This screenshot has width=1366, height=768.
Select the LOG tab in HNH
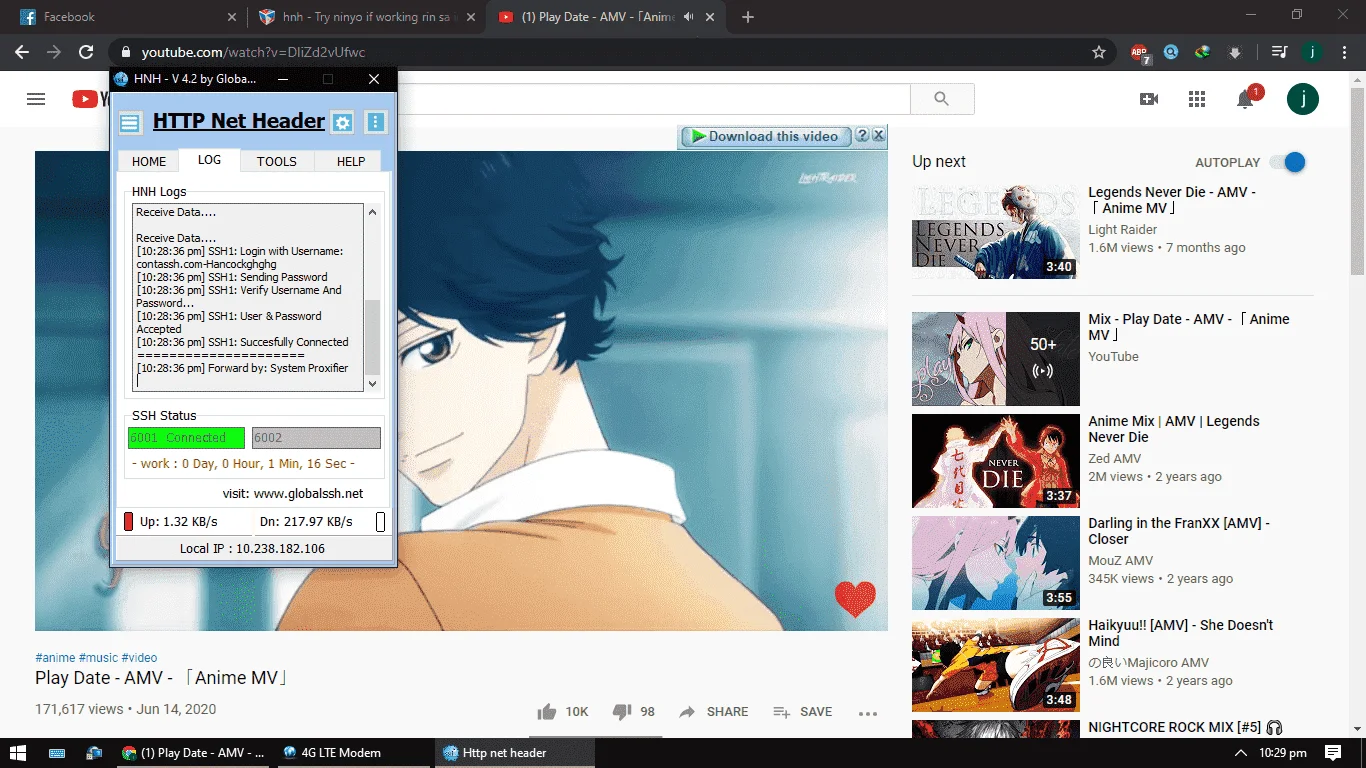click(209, 160)
